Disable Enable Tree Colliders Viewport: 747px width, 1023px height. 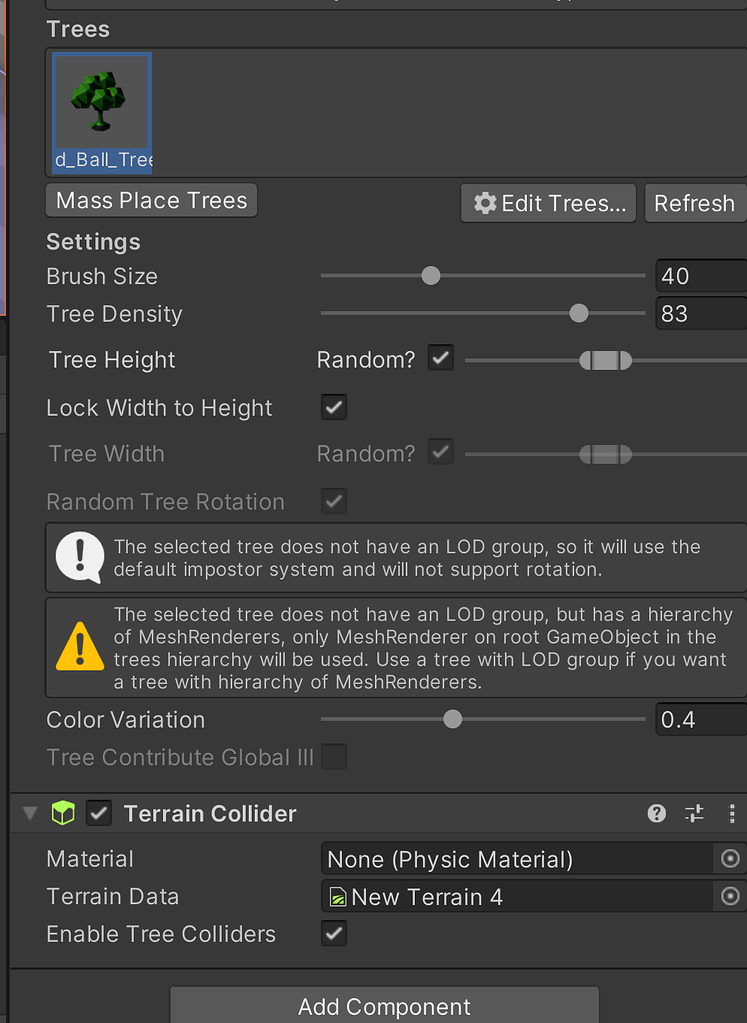pos(333,933)
